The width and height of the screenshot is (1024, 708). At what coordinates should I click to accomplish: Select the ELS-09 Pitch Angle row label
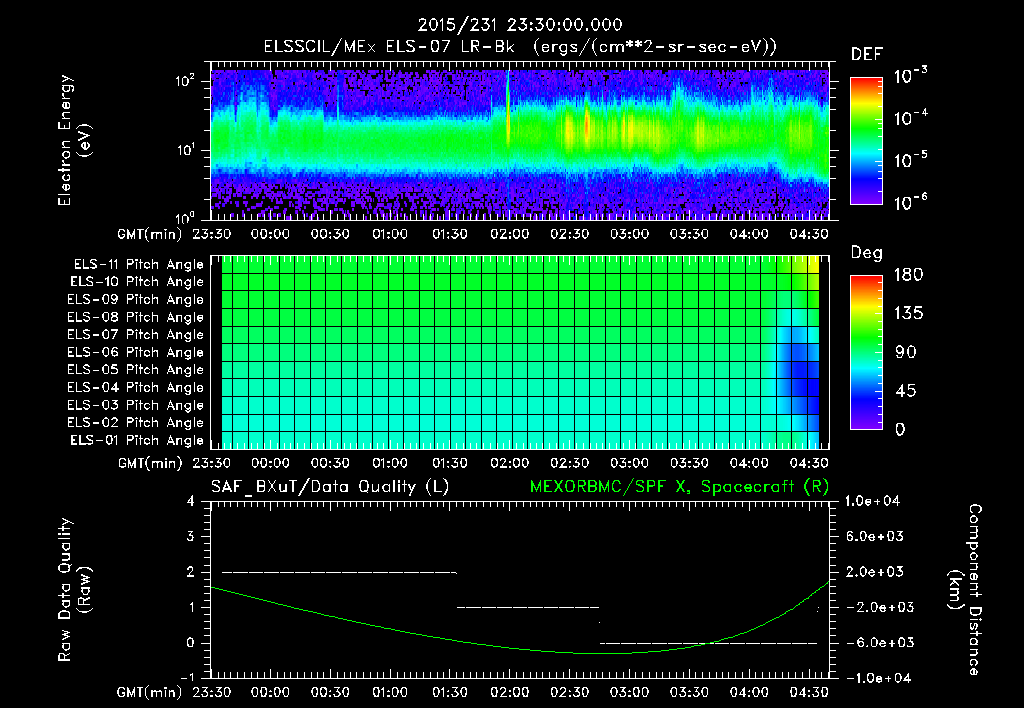click(x=136, y=300)
